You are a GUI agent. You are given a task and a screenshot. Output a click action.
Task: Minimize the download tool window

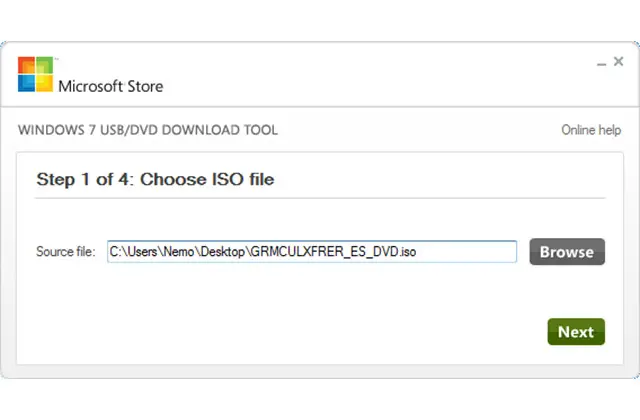(602, 64)
